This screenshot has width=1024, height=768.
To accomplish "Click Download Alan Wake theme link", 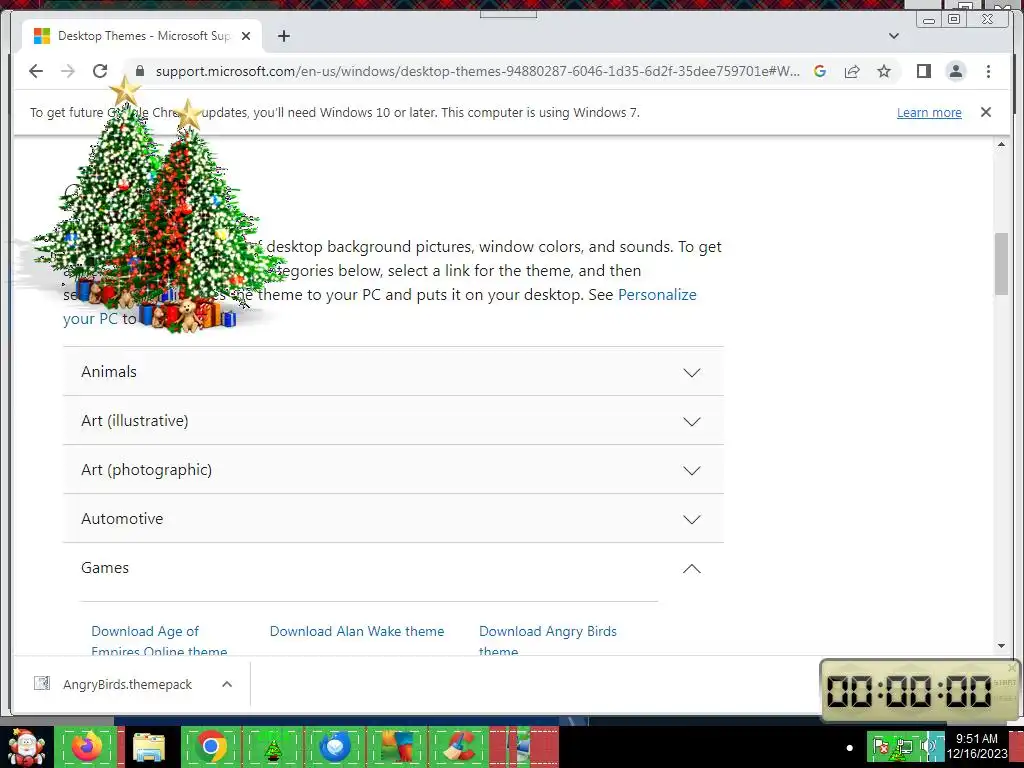I will tap(357, 632).
